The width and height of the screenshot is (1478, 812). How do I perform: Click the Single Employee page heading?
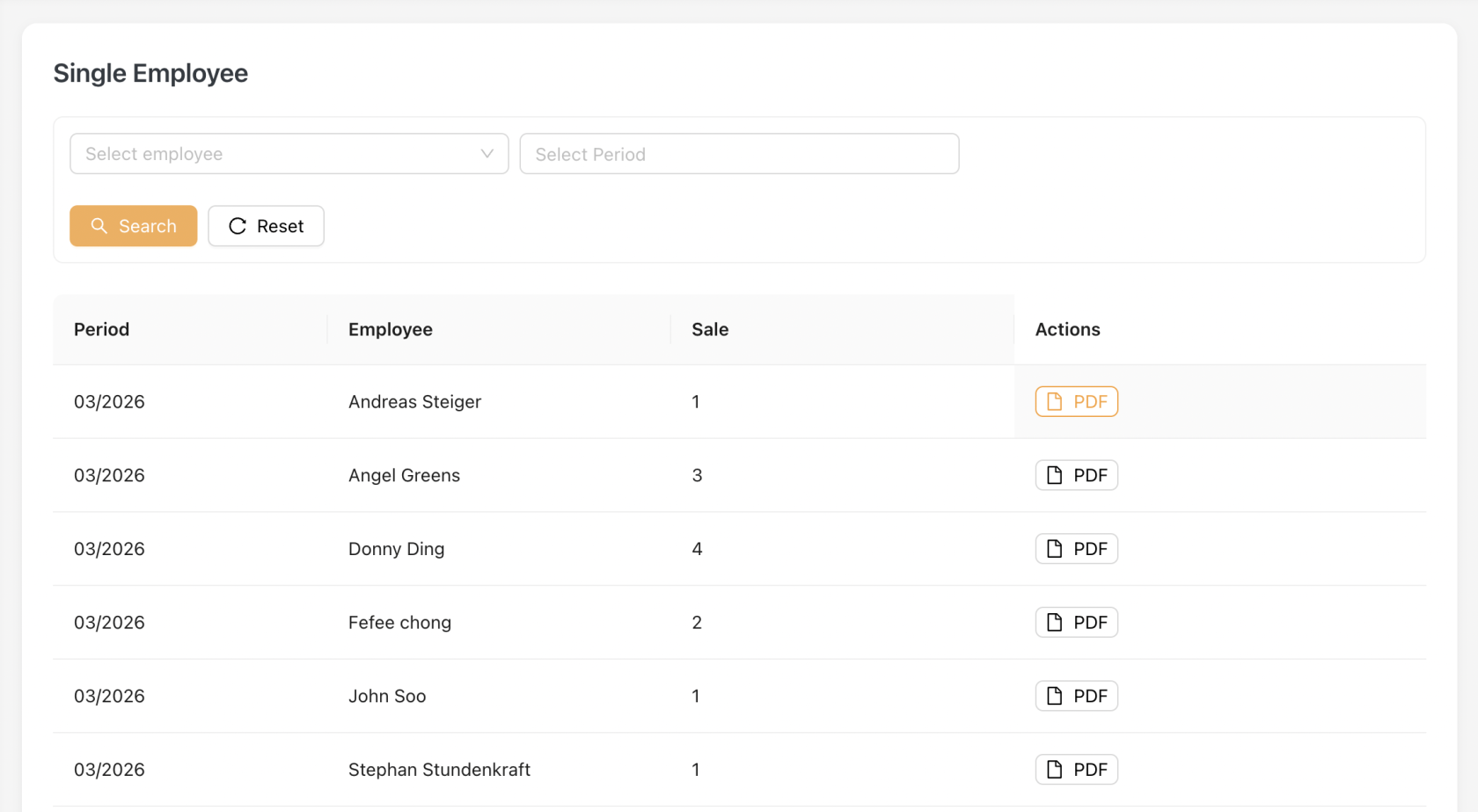coord(150,73)
